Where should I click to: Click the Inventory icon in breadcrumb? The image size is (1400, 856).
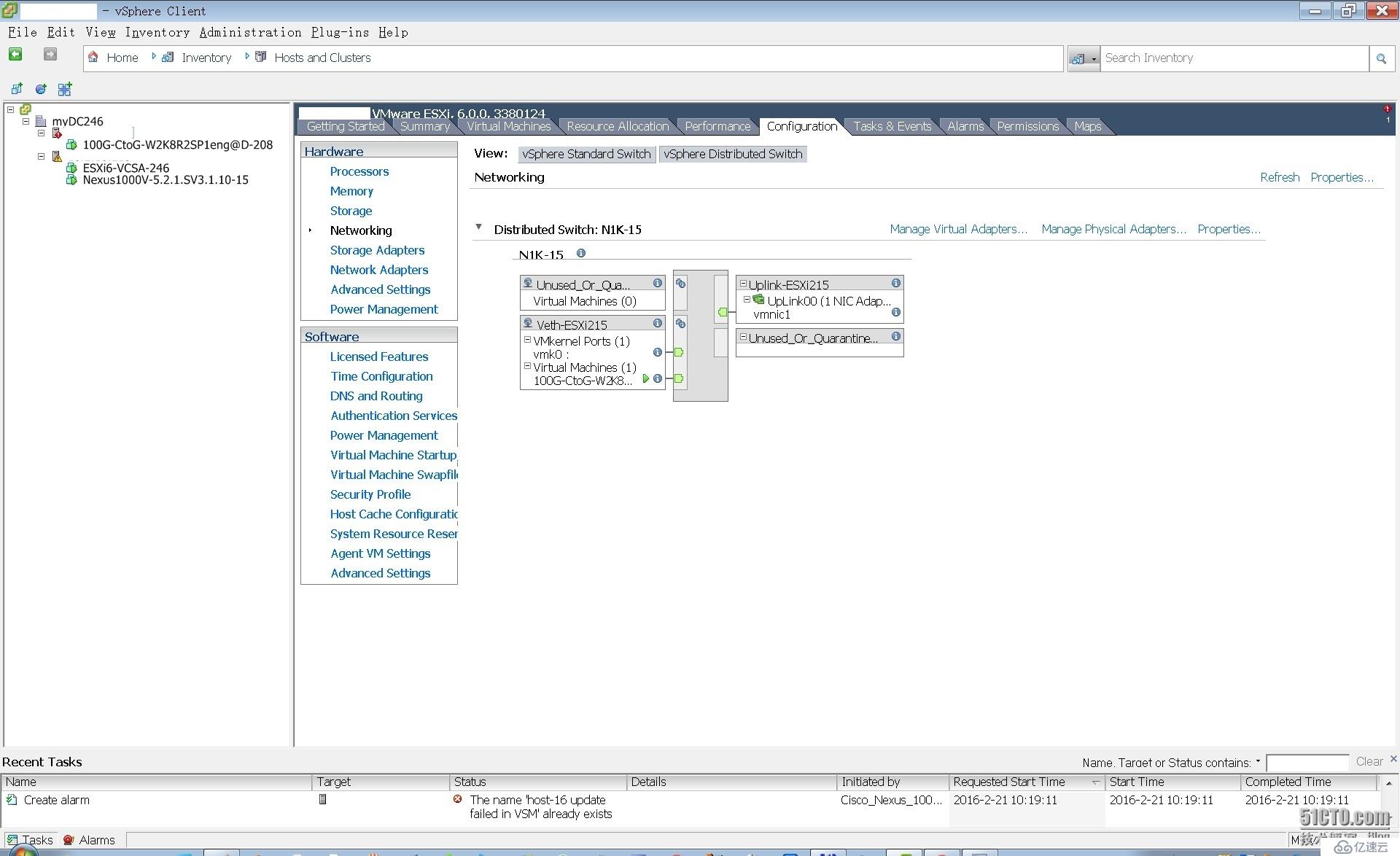pyautogui.click(x=168, y=57)
